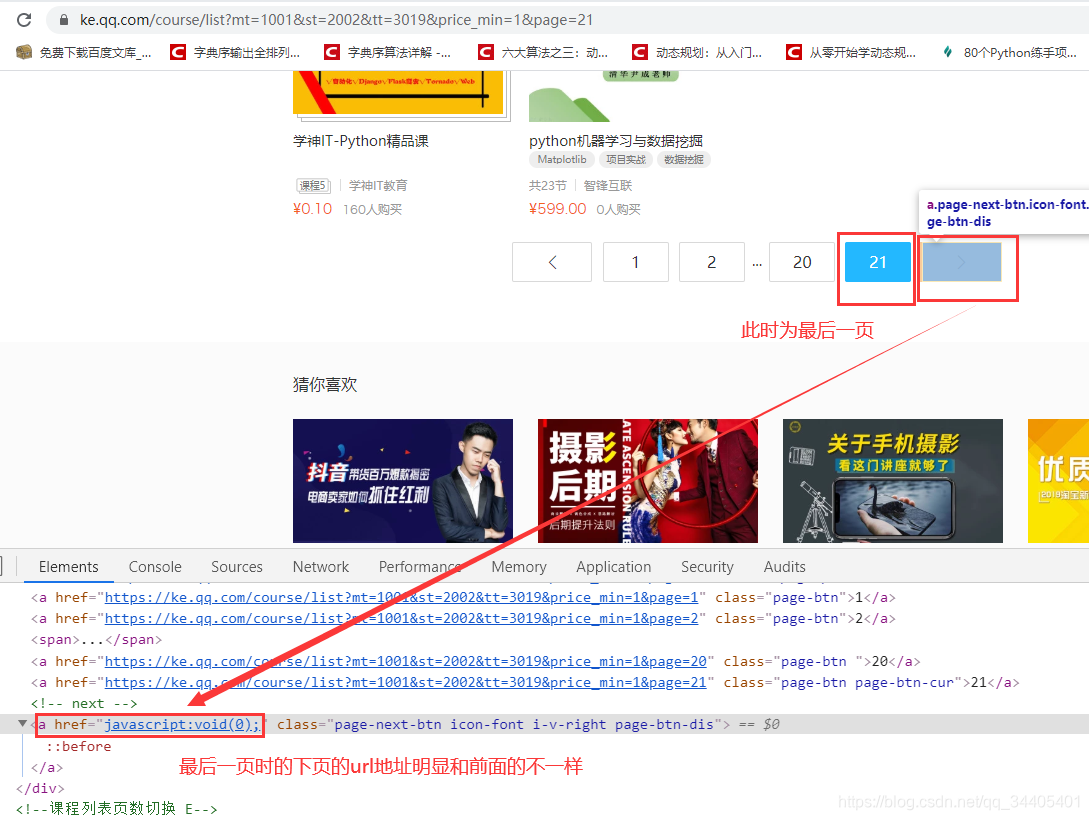
Task: Click the current page 21 button
Action: click(x=878, y=262)
